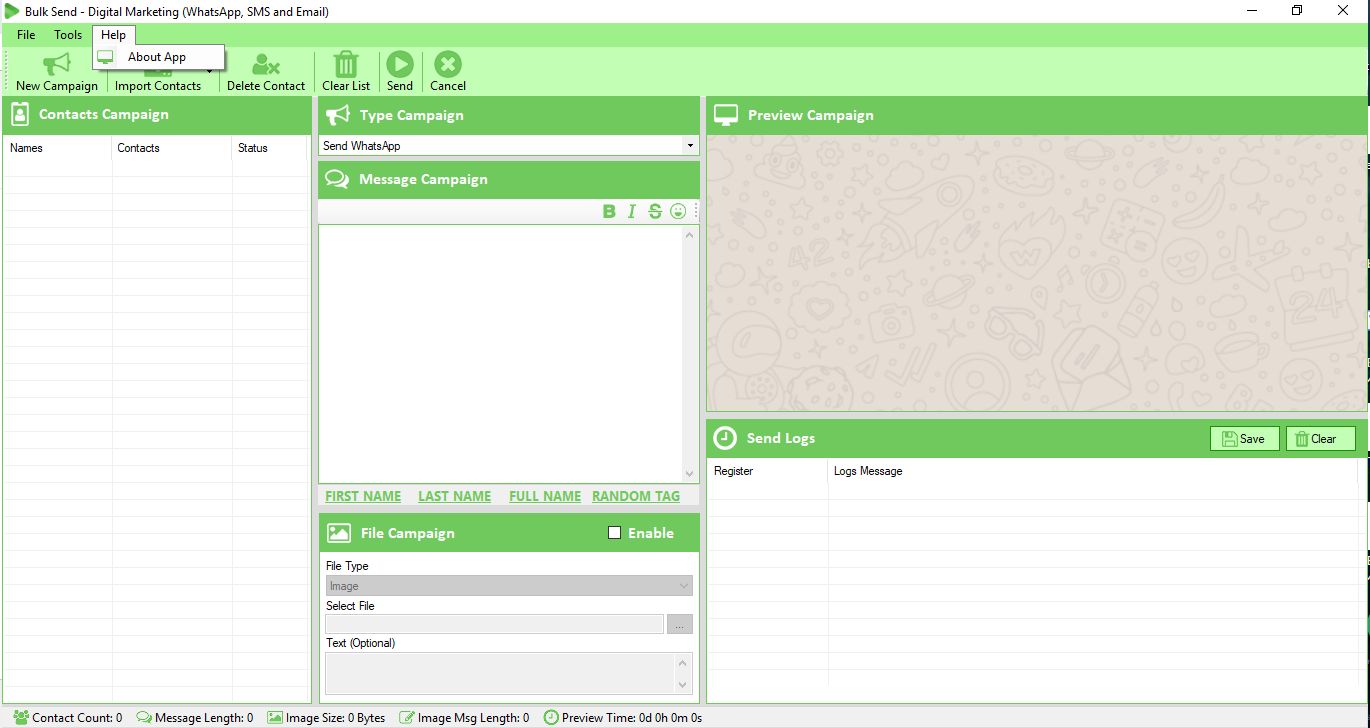Click inside the message campaign text area

[501, 354]
